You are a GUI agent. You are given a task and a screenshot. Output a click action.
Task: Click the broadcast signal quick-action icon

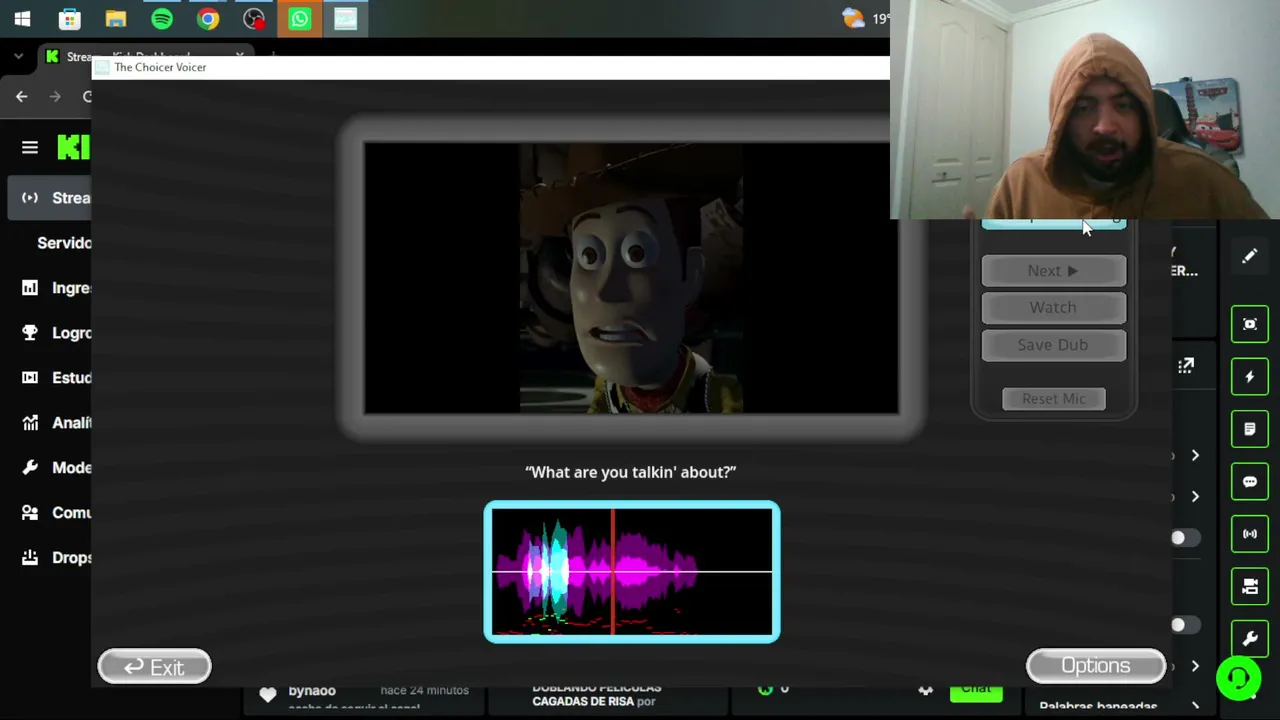(x=1250, y=534)
